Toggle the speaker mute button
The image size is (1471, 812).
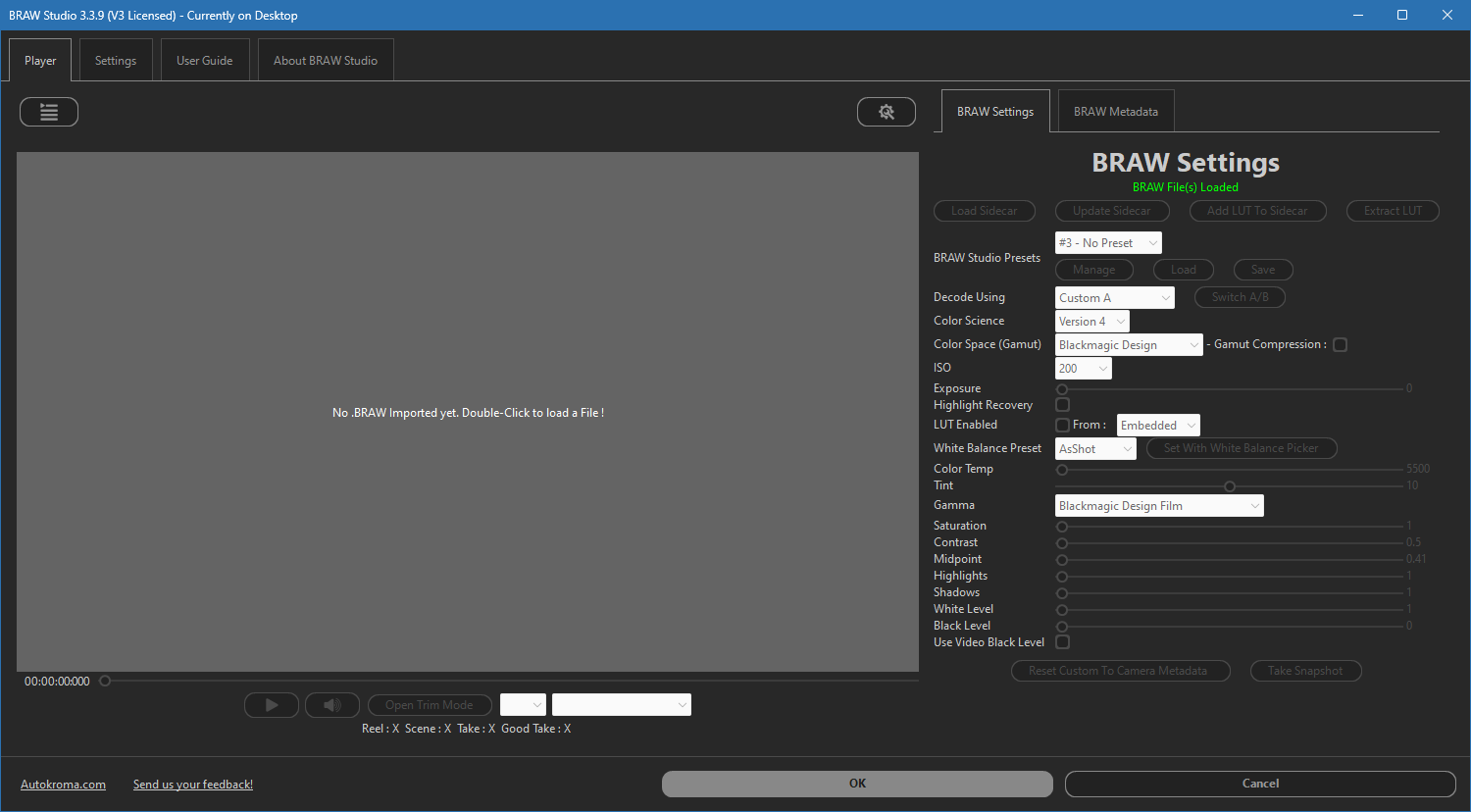(x=332, y=705)
